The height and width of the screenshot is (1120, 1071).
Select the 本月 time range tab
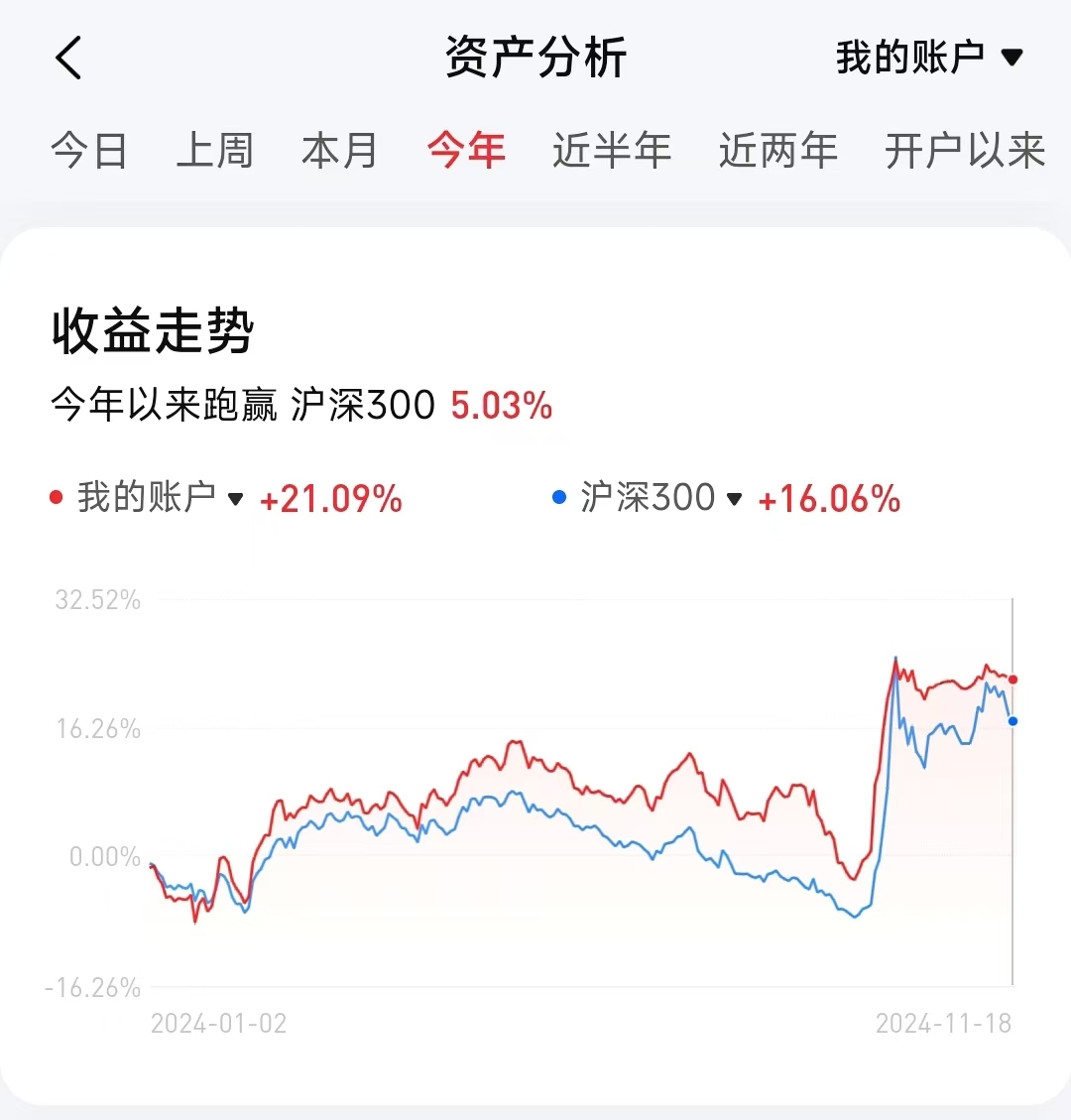[x=339, y=151]
